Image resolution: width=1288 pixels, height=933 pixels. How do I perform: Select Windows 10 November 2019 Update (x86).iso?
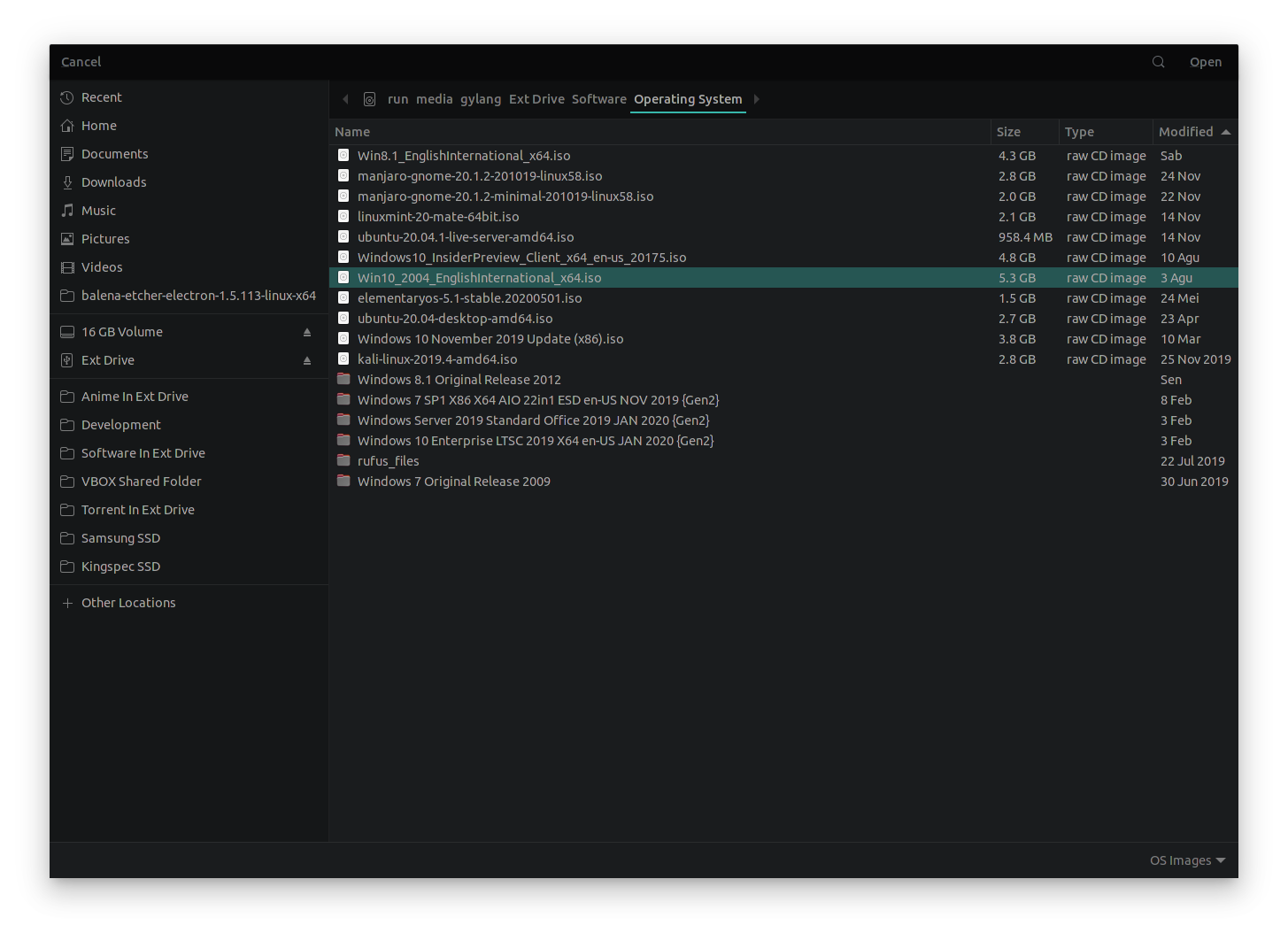point(783,339)
